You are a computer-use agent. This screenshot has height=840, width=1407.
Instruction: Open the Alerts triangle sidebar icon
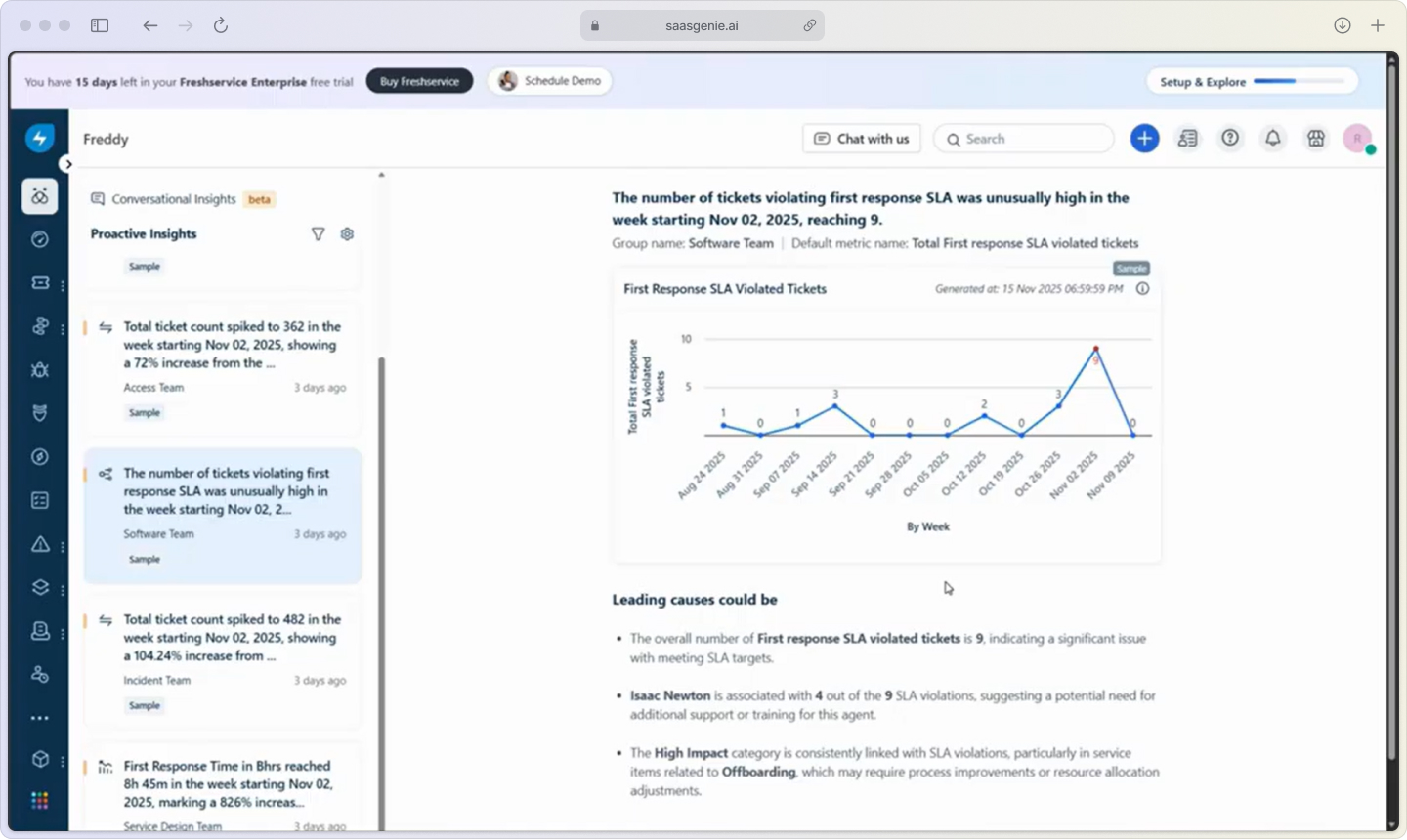click(x=40, y=544)
